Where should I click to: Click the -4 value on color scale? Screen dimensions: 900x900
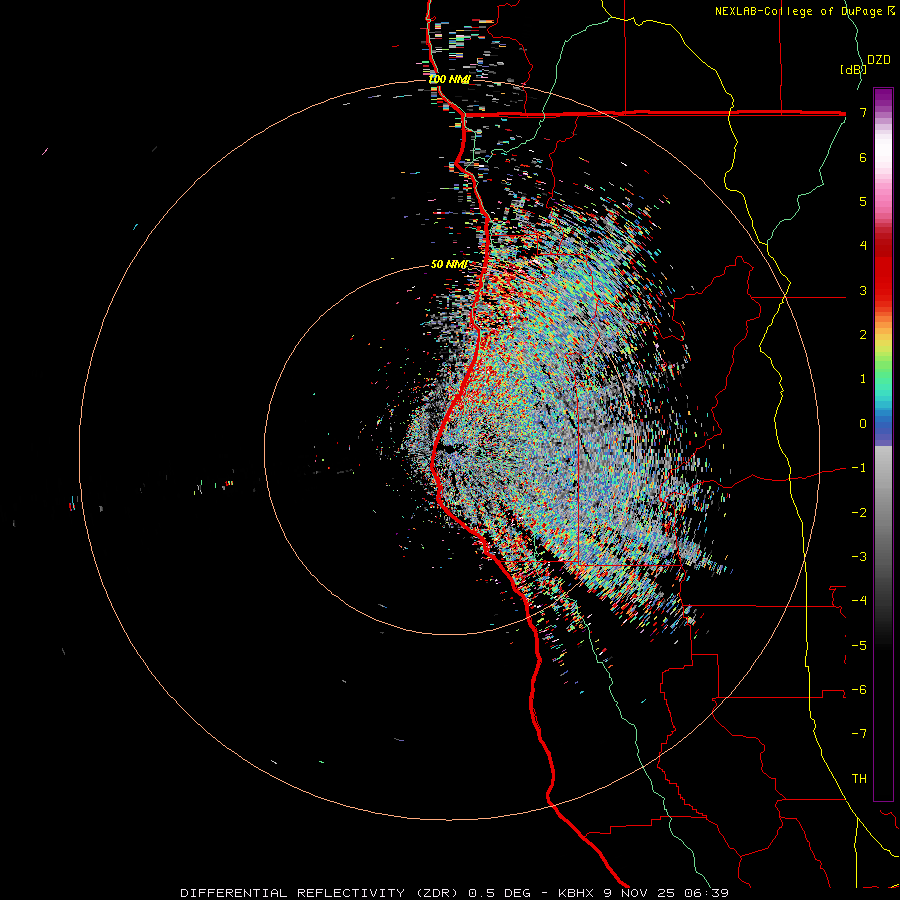click(859, 601)
